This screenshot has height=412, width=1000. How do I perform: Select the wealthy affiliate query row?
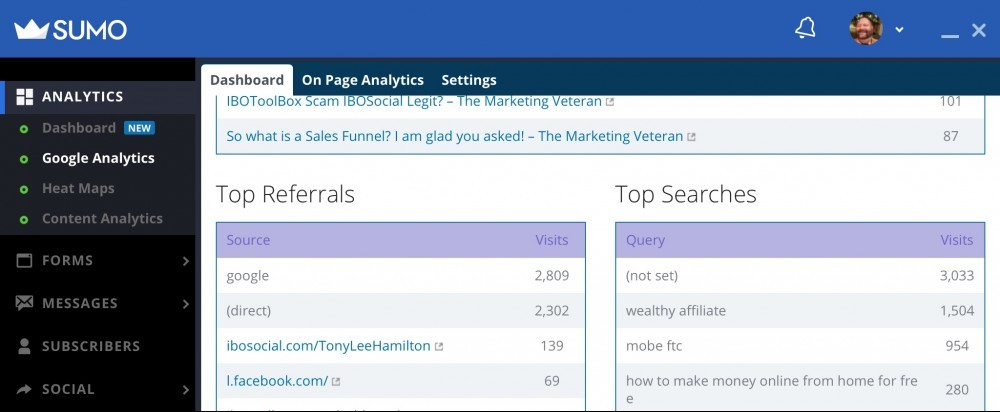(x=800, y=311)
